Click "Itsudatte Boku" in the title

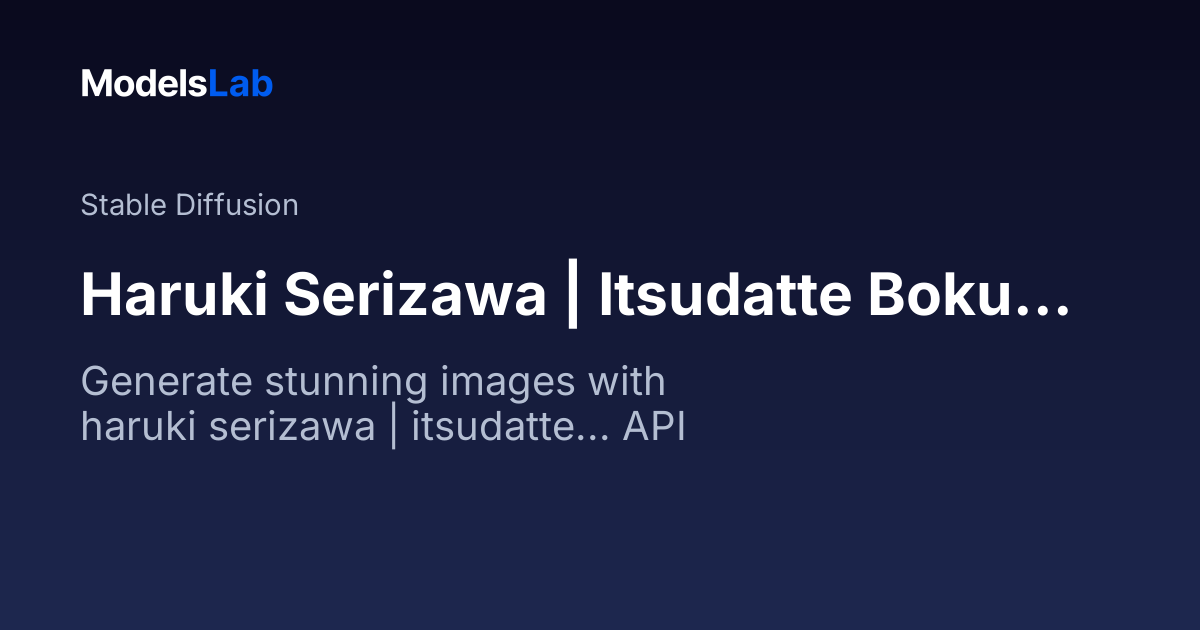click(807, 297)
